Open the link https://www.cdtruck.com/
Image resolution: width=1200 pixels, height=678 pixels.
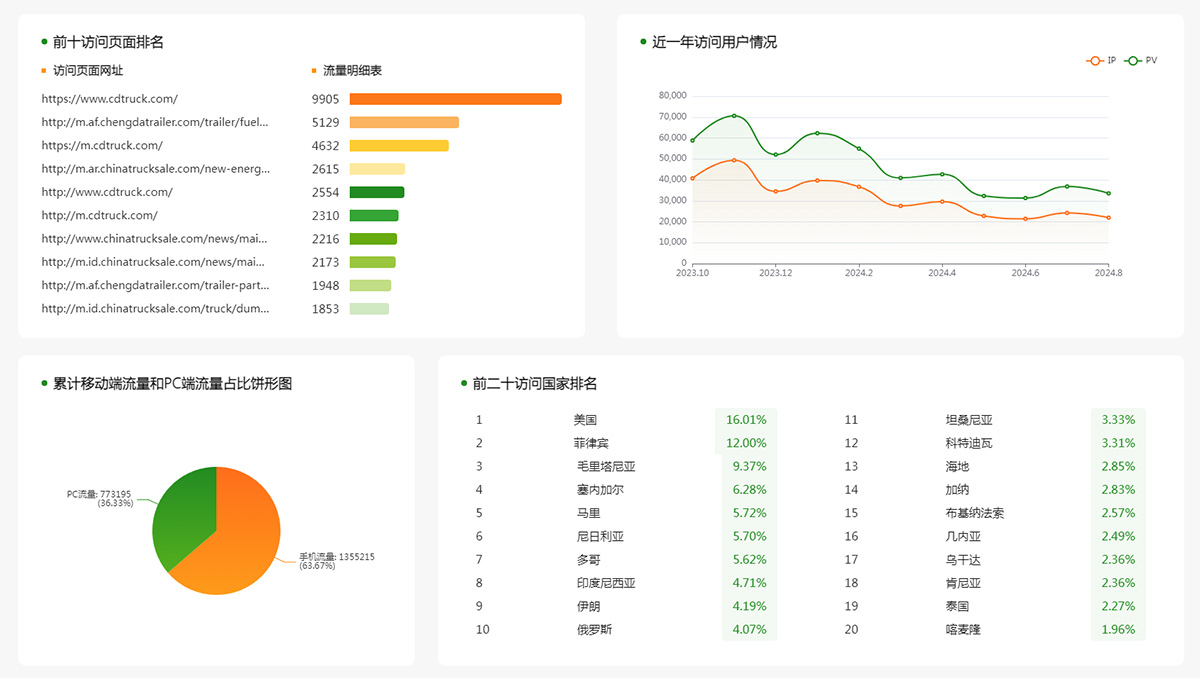click(x=108, y=99)
